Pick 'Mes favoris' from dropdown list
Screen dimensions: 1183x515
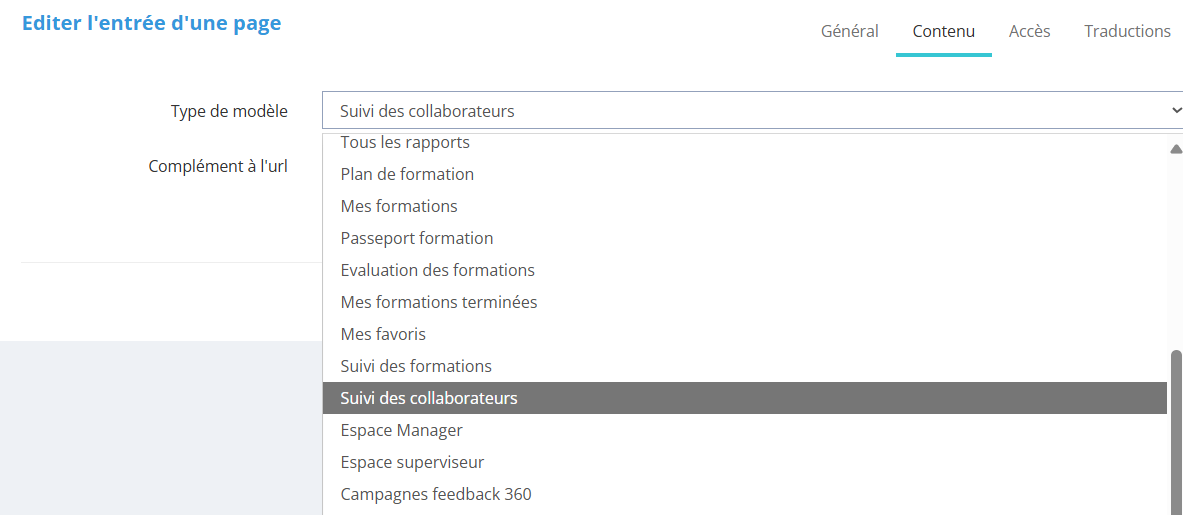point(383,334)
